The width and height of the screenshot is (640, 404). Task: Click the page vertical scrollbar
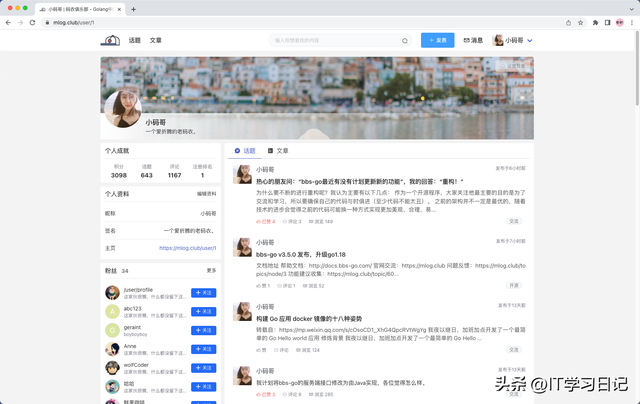(x=637, y=69)
